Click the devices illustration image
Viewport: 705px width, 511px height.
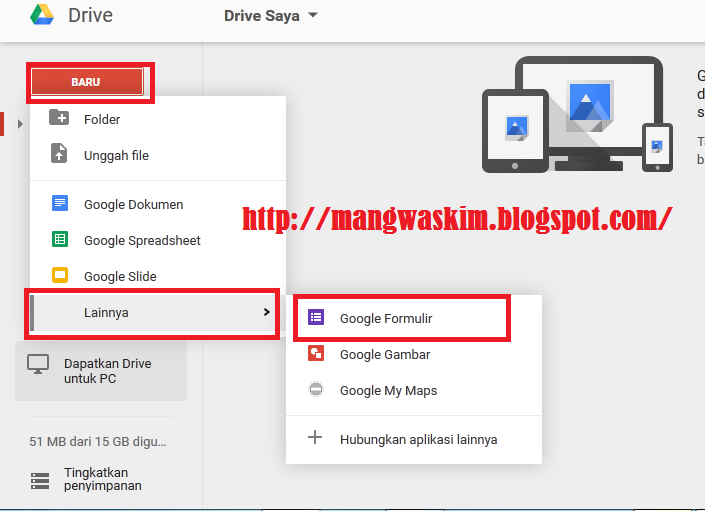[577, 114]
